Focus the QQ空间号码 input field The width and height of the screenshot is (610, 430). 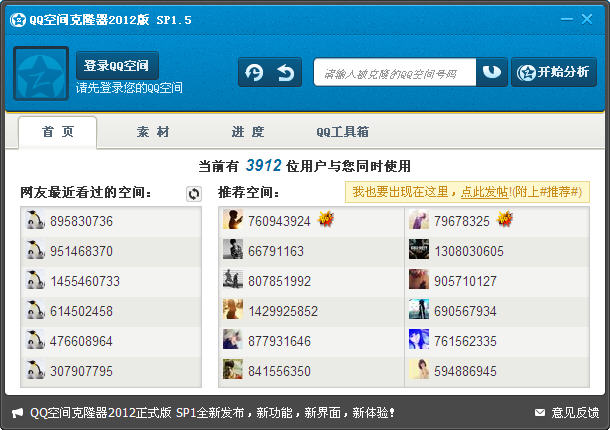coord(395,72)
